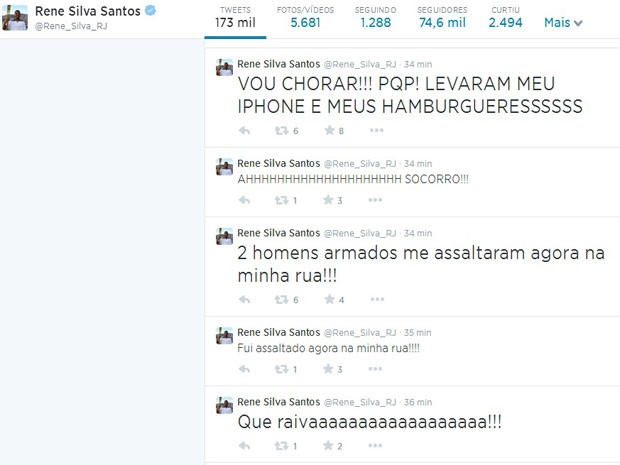Open more options on 2 homens armados tweet
The height and width of the screenshot is (465, 620).
[377, 299]
